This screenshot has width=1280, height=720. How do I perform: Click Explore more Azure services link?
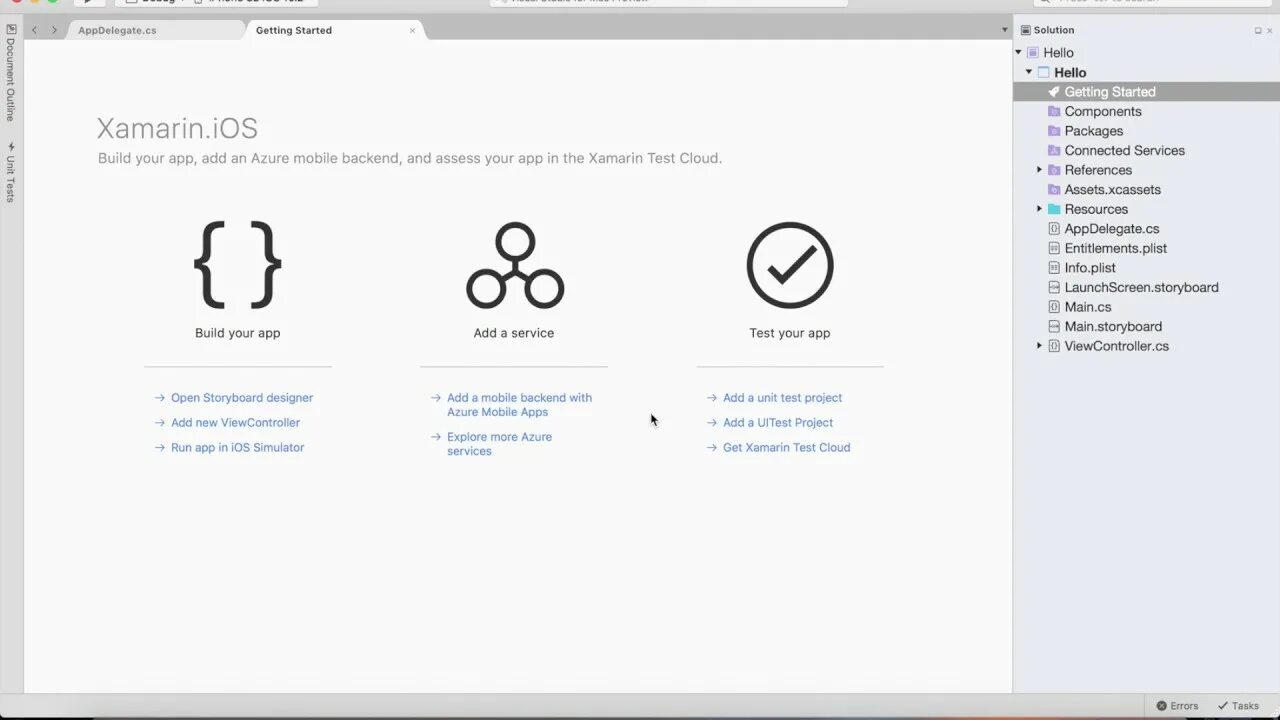pyautogui.click(x=499, y=444)
